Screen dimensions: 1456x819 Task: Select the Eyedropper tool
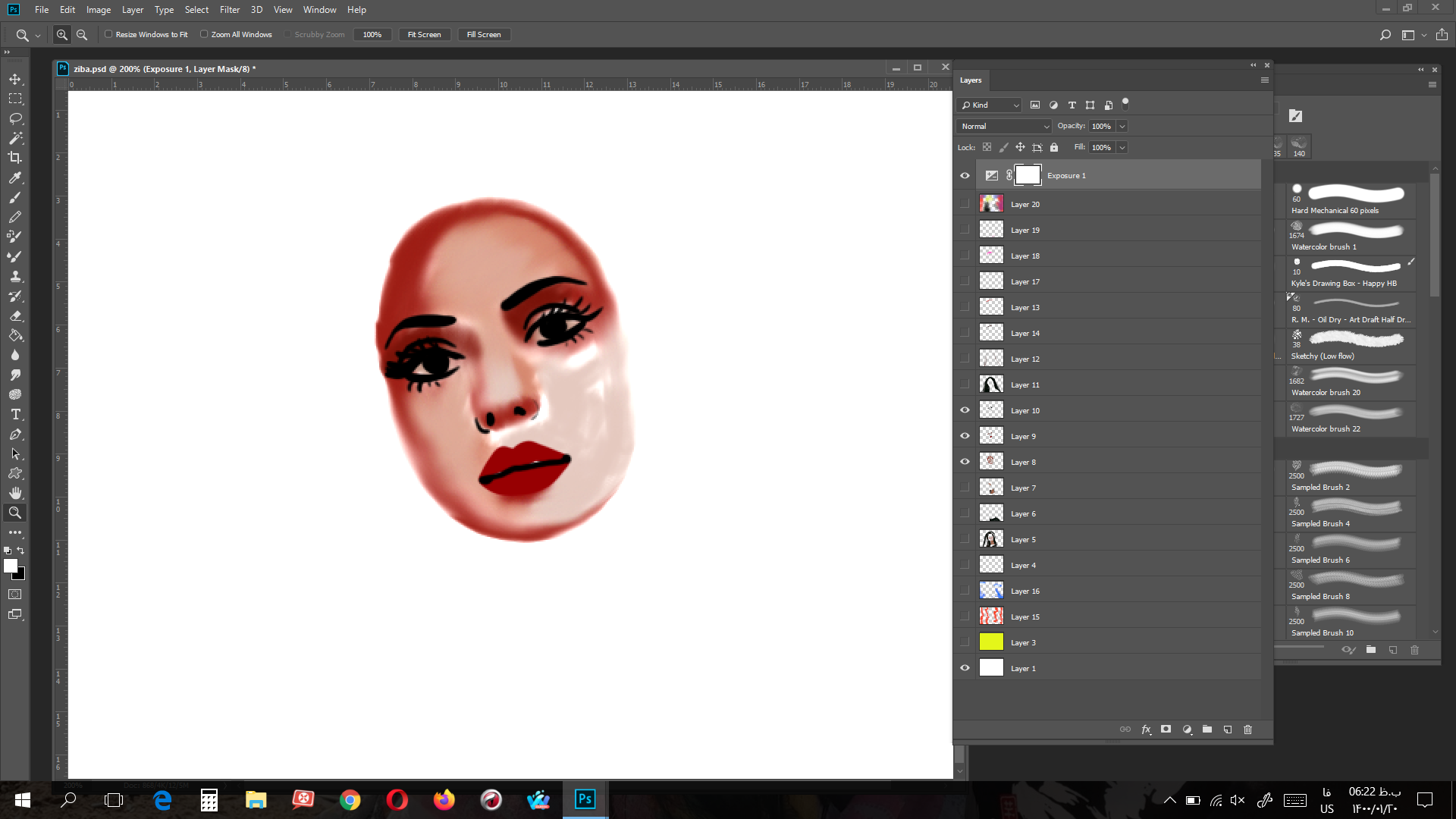(15, 177)
